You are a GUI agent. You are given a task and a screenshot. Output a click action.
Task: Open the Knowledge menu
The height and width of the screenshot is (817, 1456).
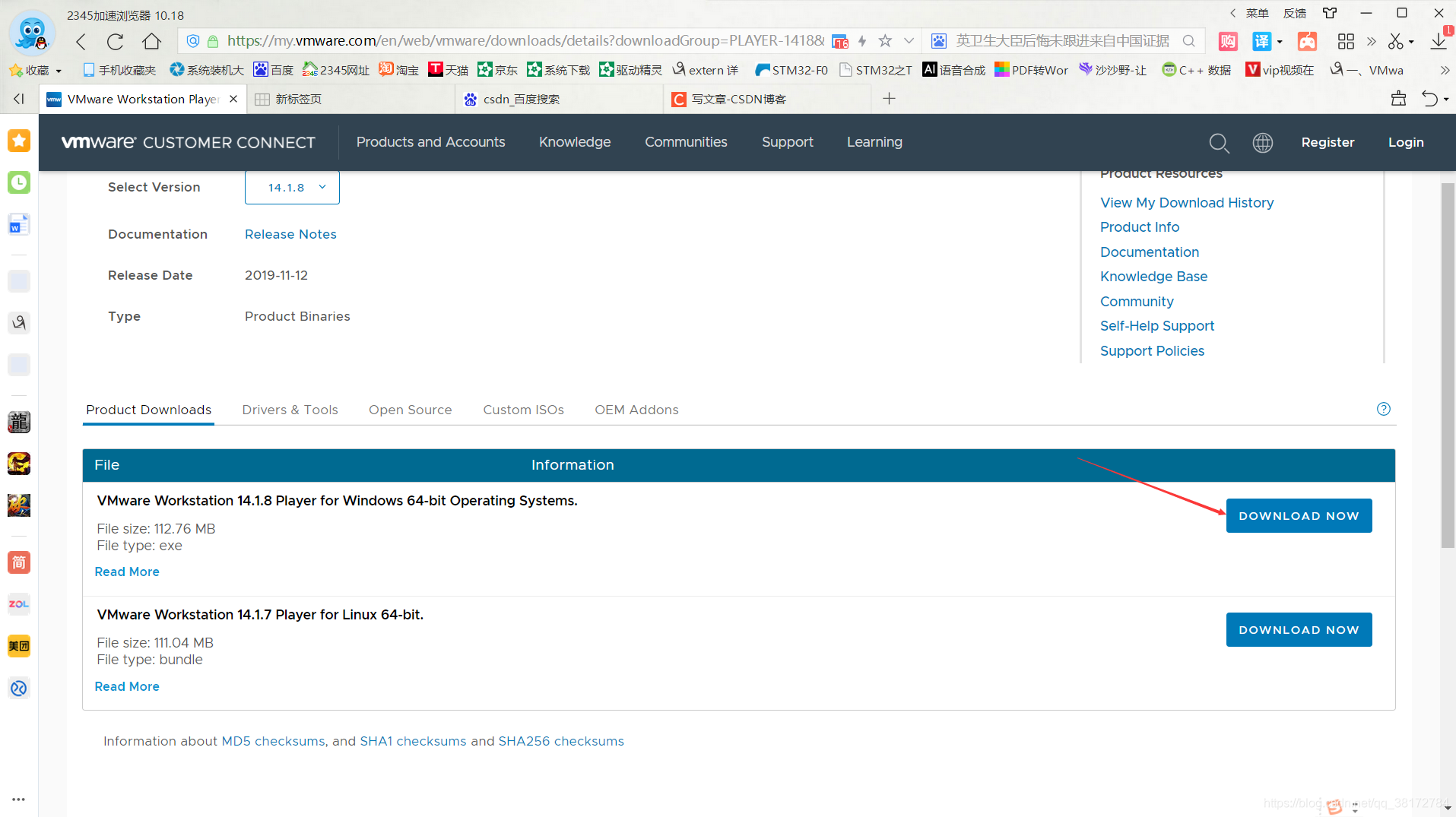[575, 142]
